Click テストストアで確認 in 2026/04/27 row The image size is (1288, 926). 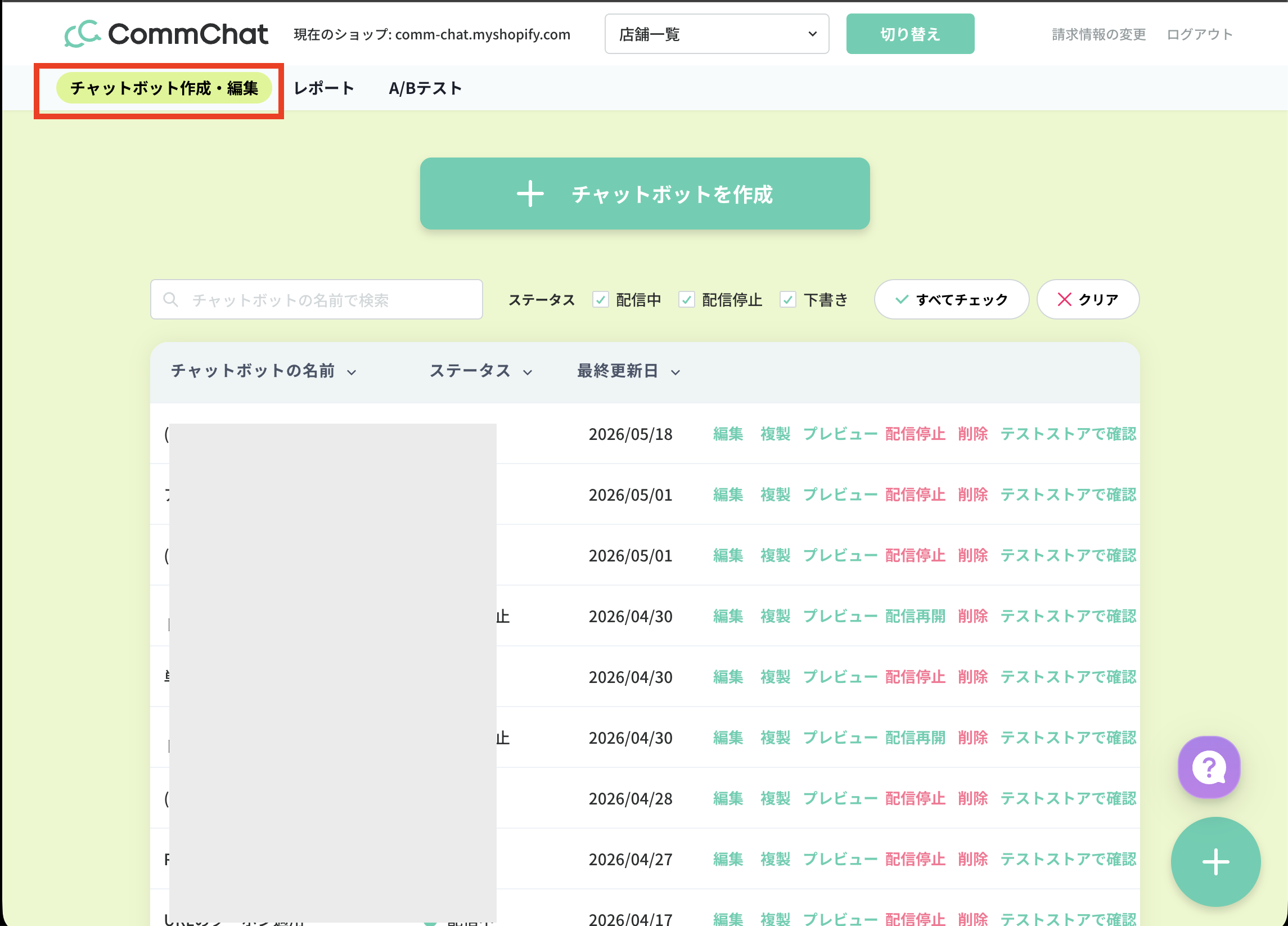(1068, 860)
